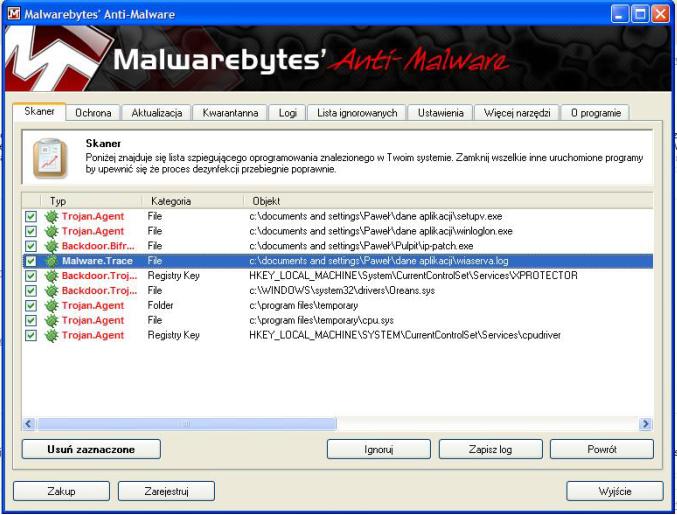Select the c:\program files\temporary\cpu.sys path
This screenshot has width=677, height=515.
(321, 320)
